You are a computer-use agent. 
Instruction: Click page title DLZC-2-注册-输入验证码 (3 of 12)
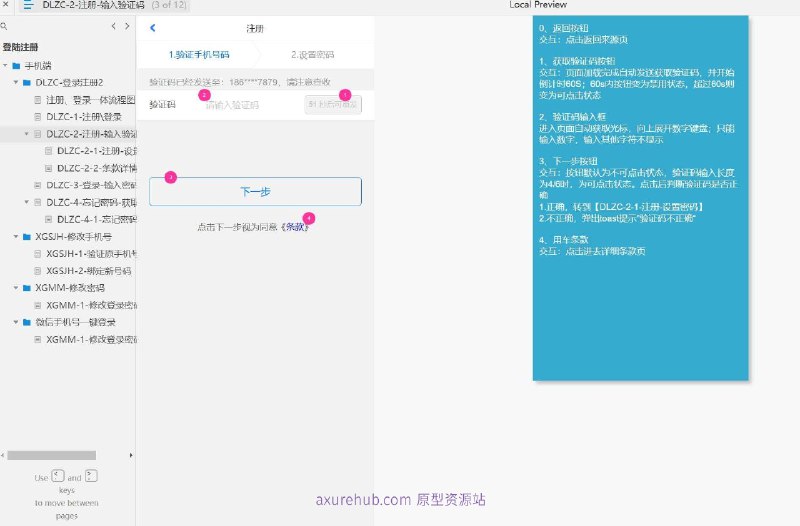114,5
